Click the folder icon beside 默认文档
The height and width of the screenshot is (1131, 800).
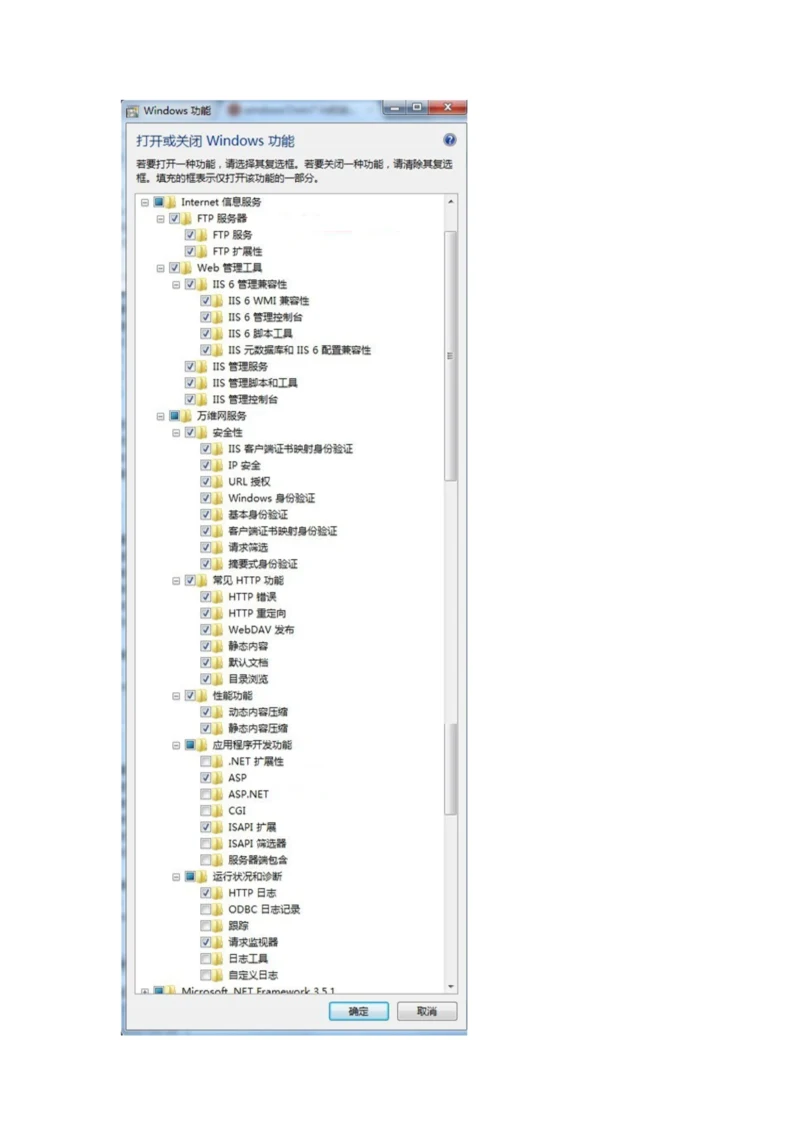218,662
